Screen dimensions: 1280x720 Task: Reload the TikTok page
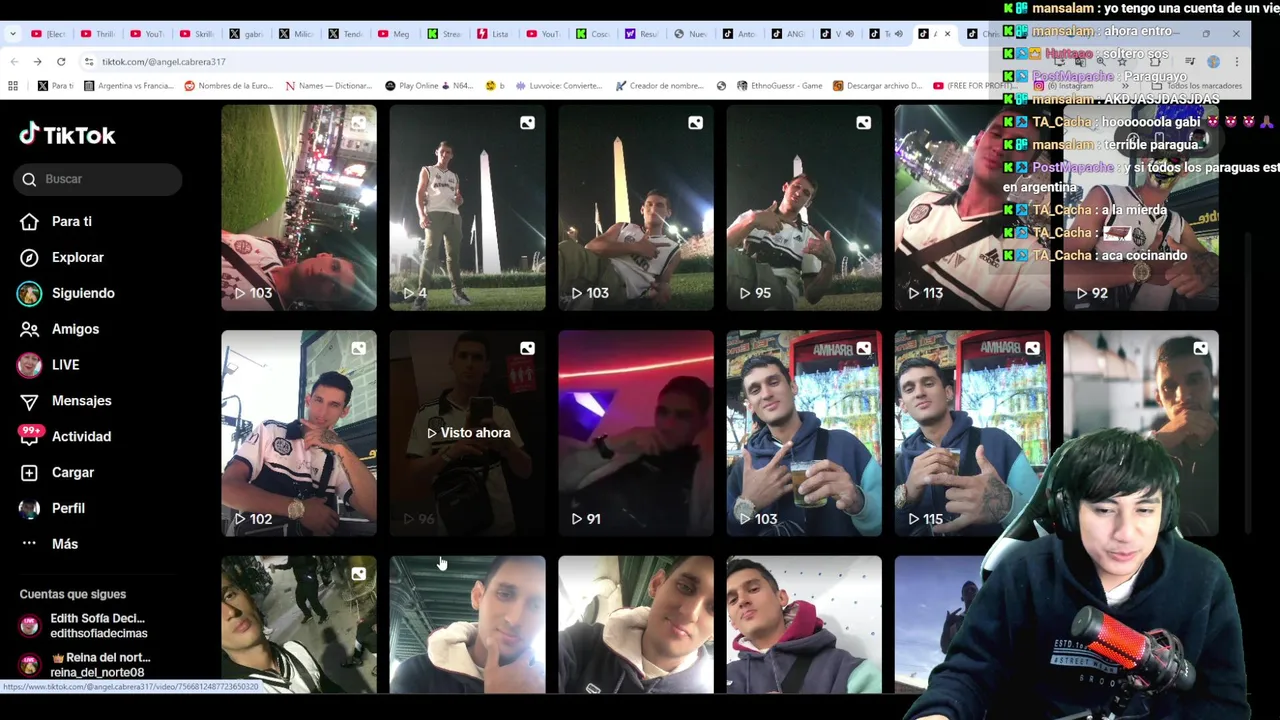point(61,62)
